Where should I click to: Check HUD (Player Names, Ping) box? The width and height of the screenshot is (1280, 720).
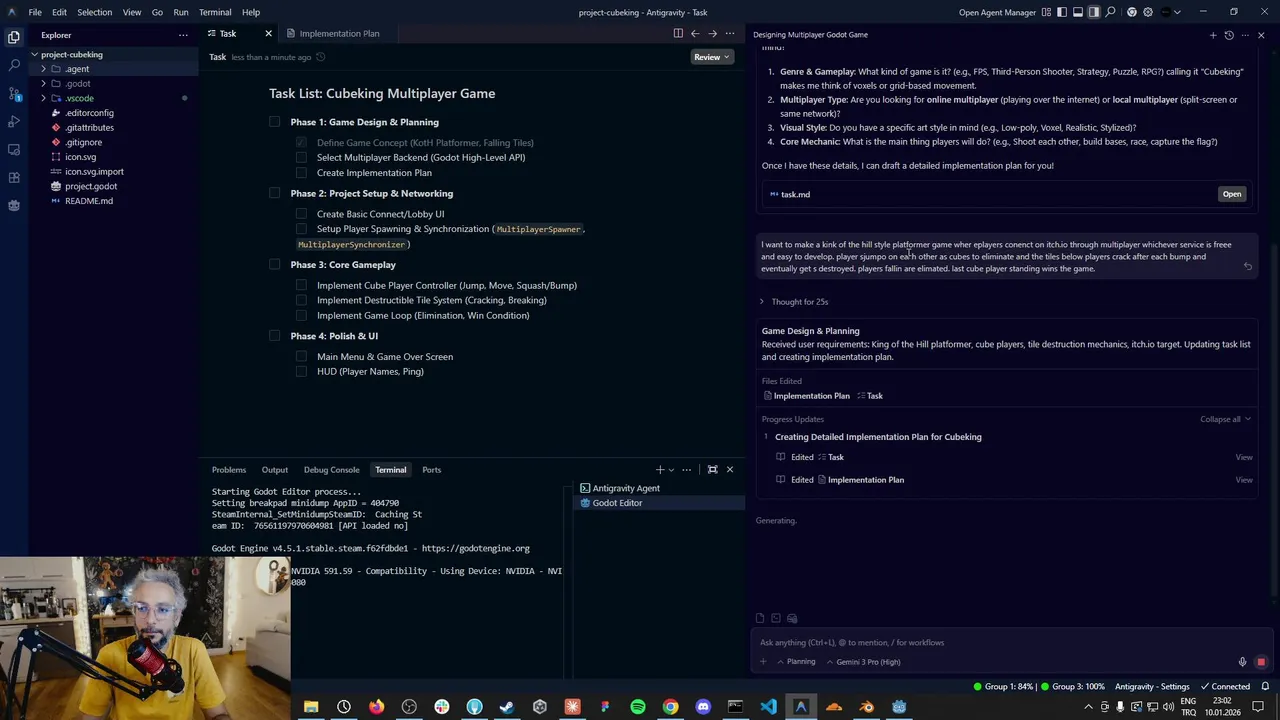click(301, 372)
